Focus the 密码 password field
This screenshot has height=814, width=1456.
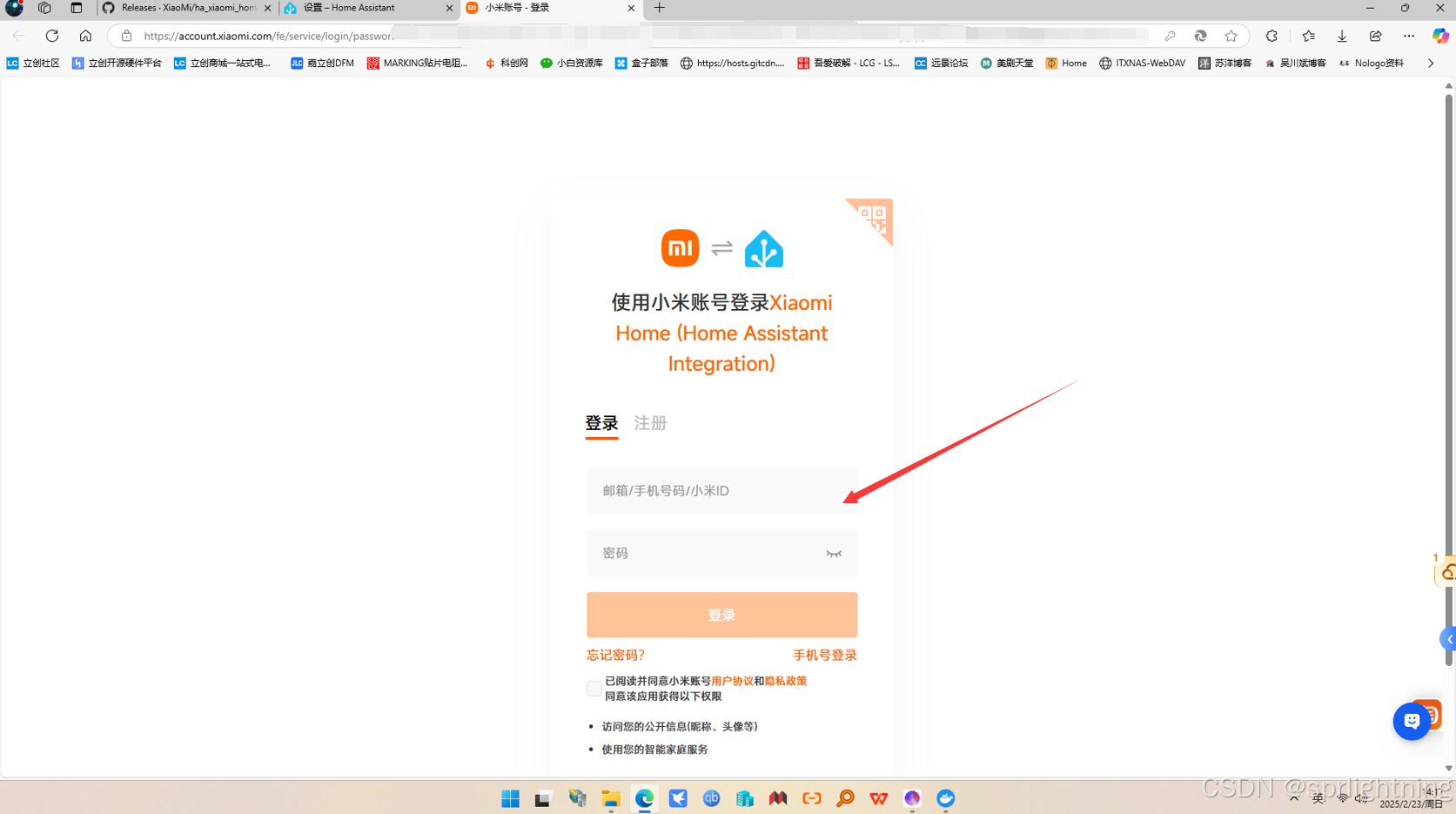721,554
